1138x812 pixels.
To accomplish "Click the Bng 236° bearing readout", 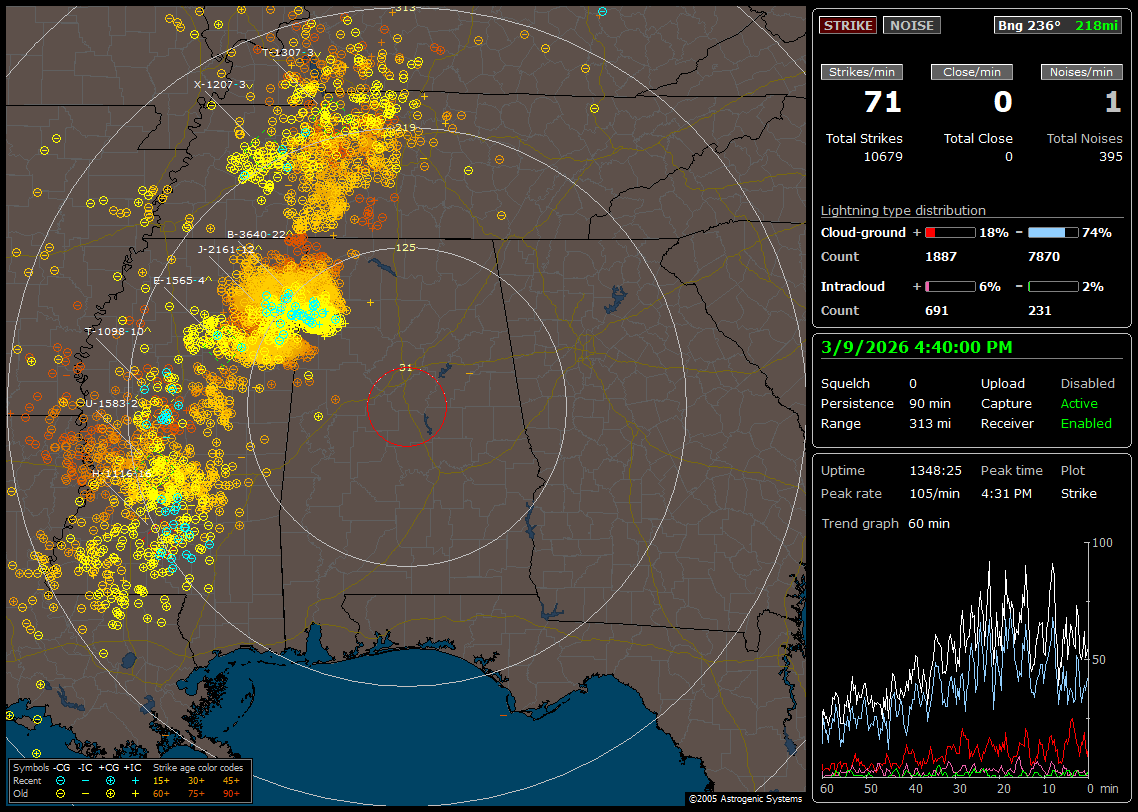I will [1028, 25].
